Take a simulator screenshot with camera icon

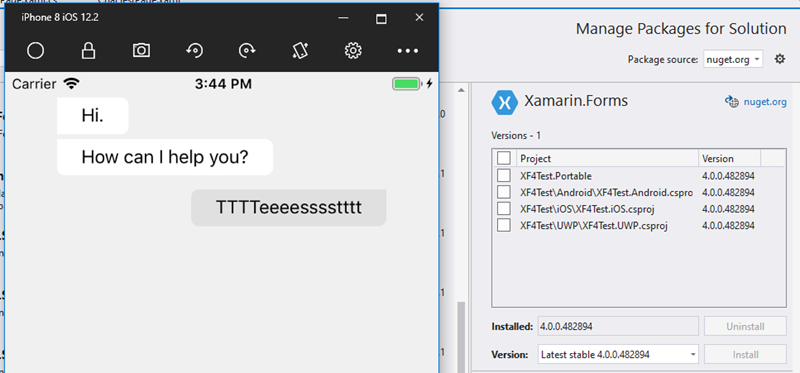[141, 50]
